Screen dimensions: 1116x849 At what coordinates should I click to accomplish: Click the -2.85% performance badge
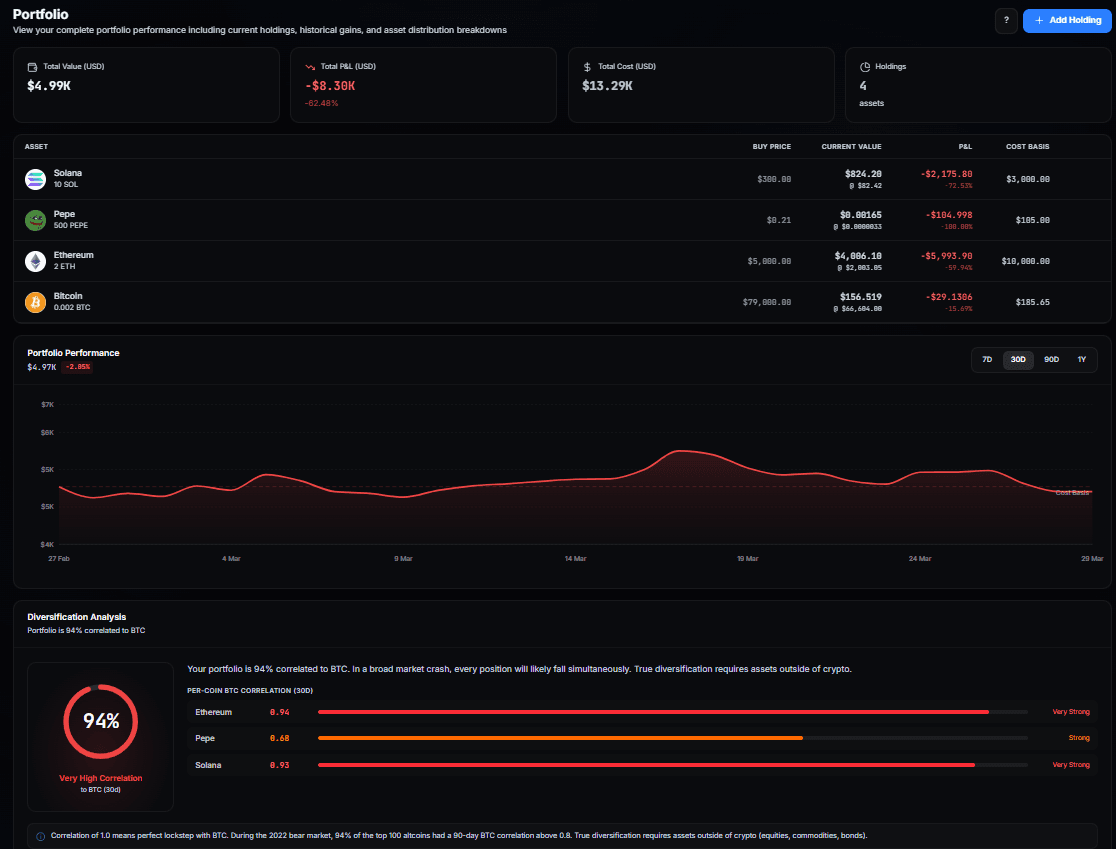pyautogui.click(x=78, y=367)
